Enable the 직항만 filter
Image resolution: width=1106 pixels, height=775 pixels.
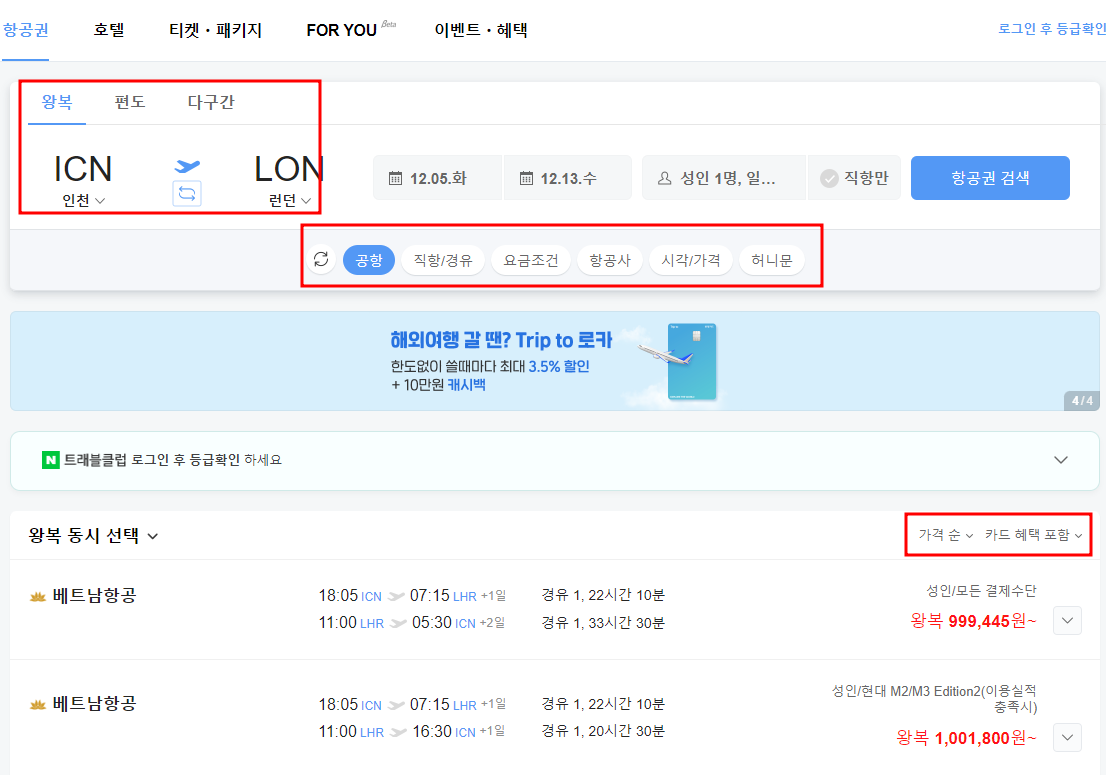pos(854,177)
